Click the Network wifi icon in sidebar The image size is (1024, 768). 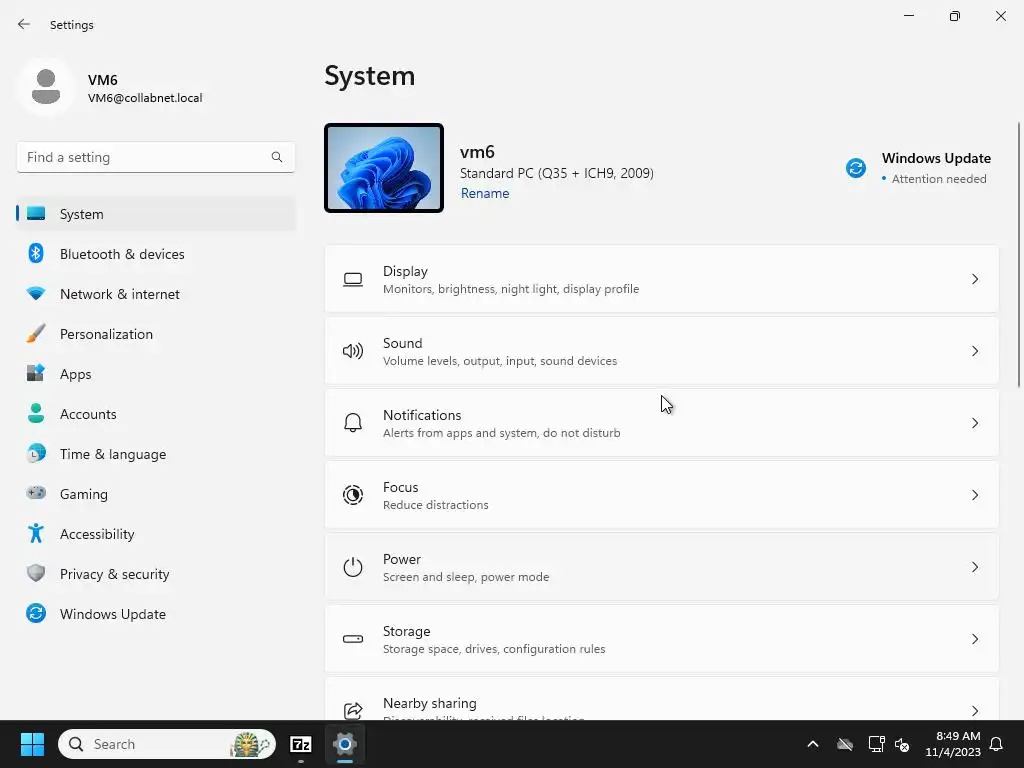(36, 293)
